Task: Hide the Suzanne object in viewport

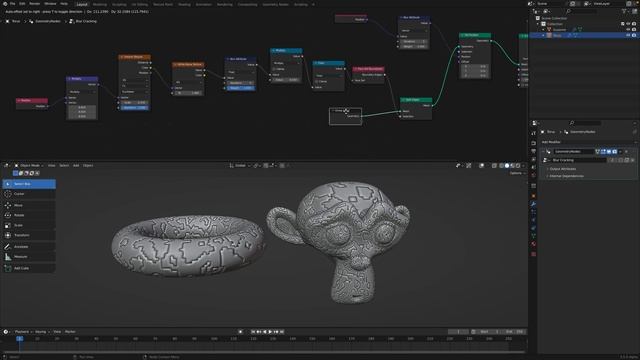Action: click(x=628, y=30)
